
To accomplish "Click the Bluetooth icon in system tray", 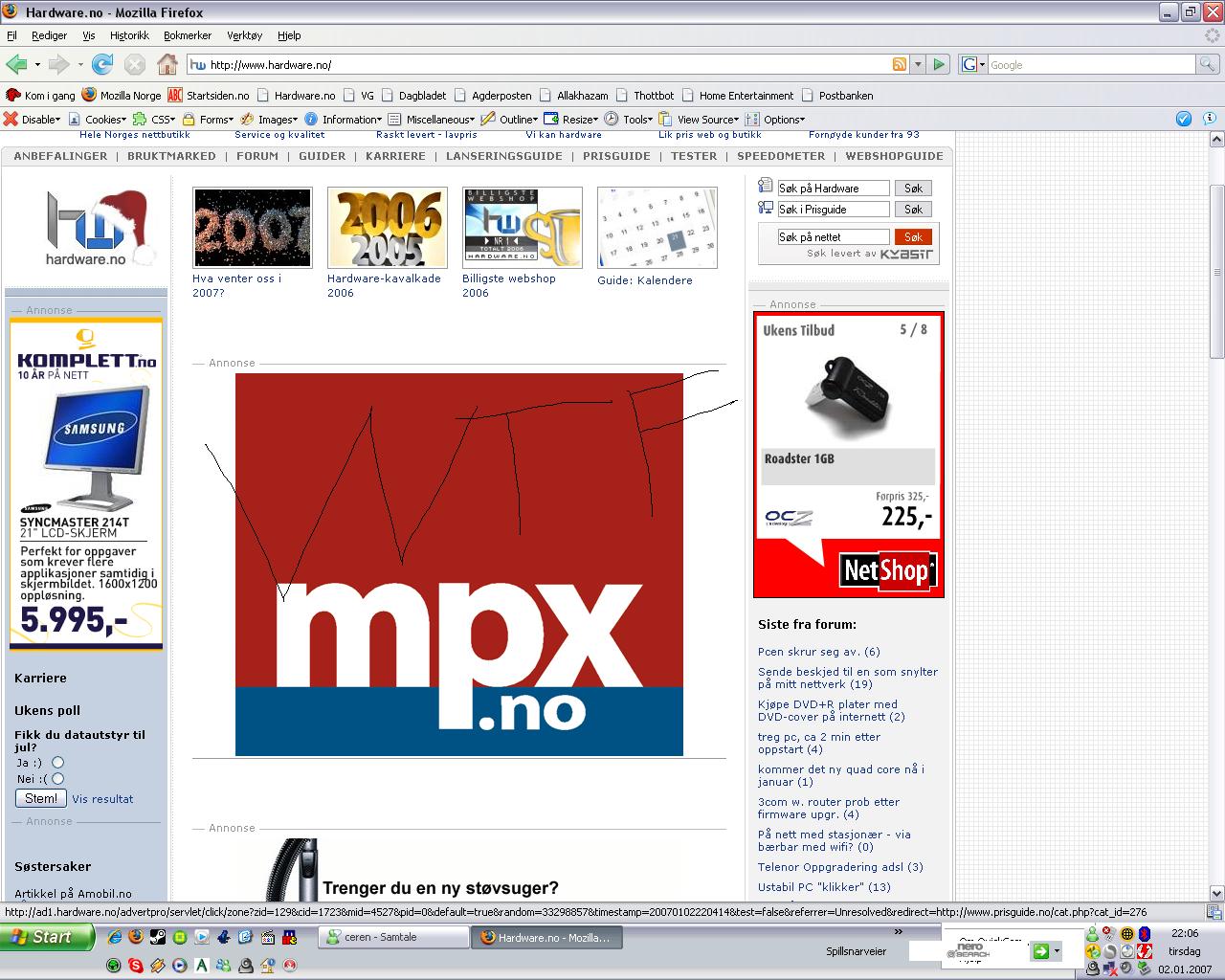I will pos(1144,933).
